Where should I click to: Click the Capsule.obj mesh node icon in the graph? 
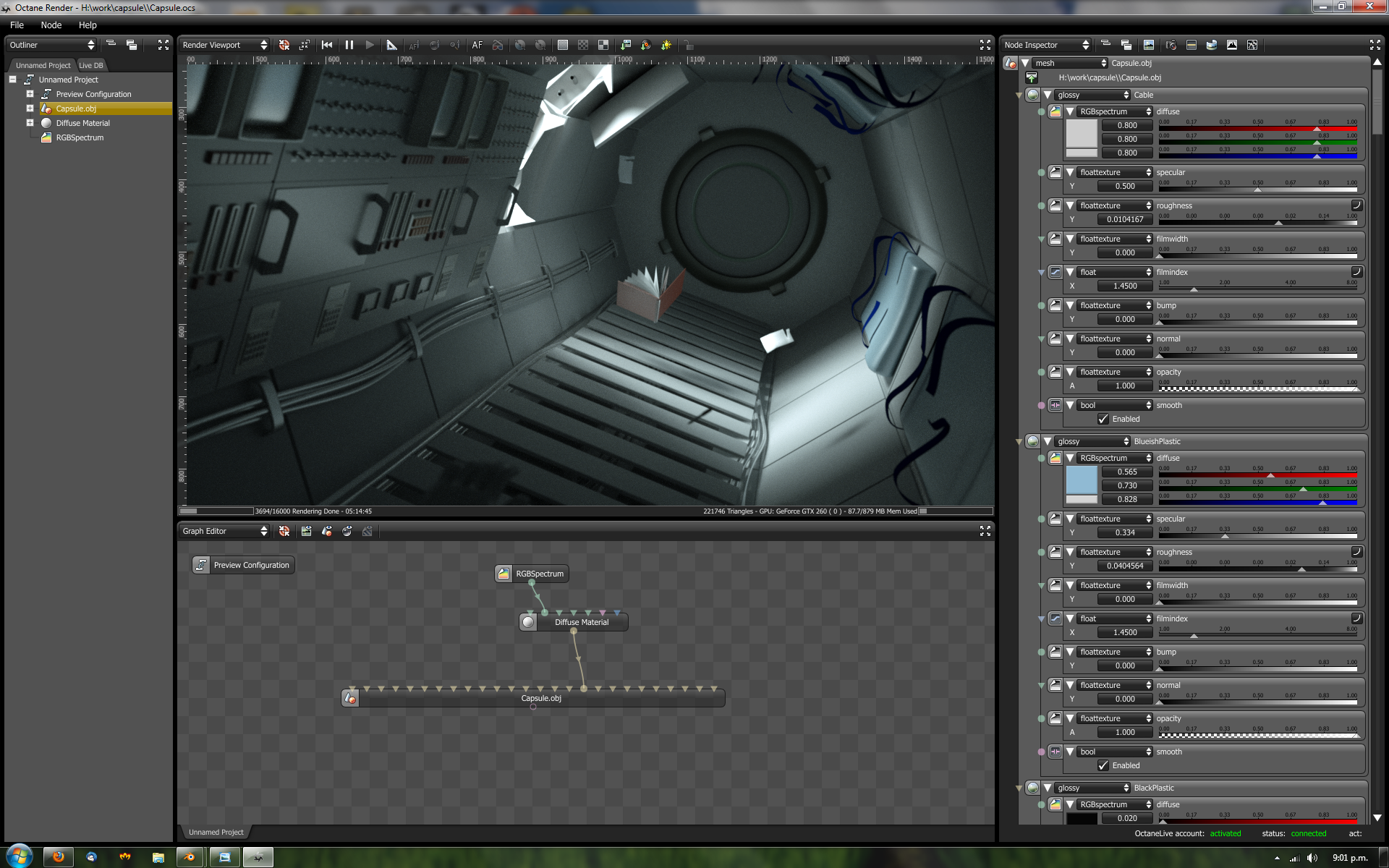coord(351,698)
